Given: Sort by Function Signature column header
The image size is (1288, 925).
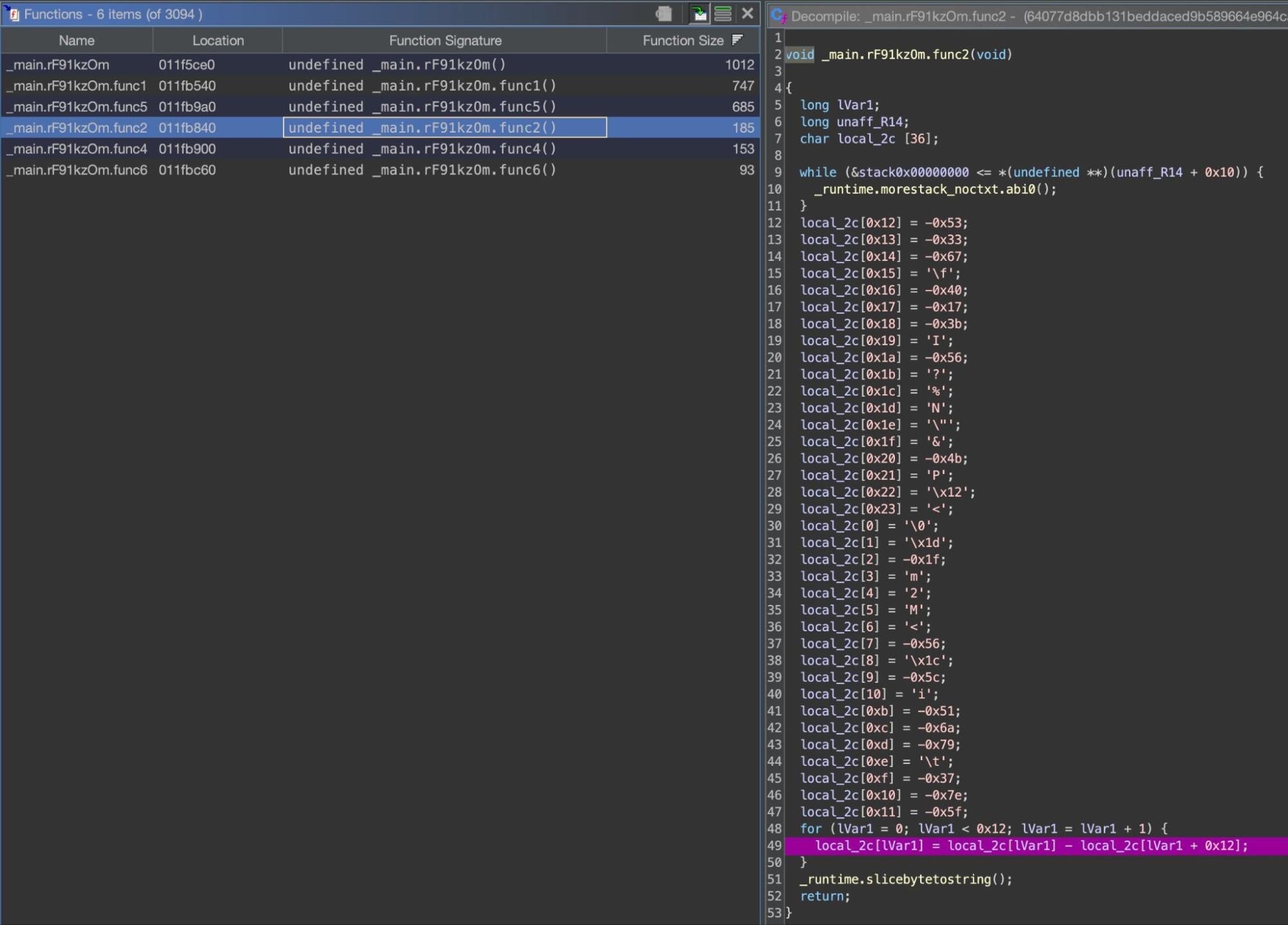Looking at the screenshot, I should point(445,41).
